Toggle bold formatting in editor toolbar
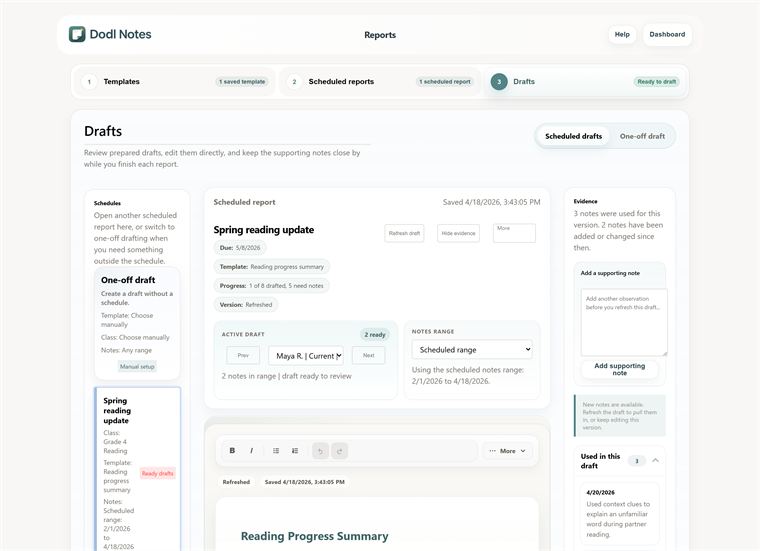The height and width of the screenshot is (551, 760). 232,451
